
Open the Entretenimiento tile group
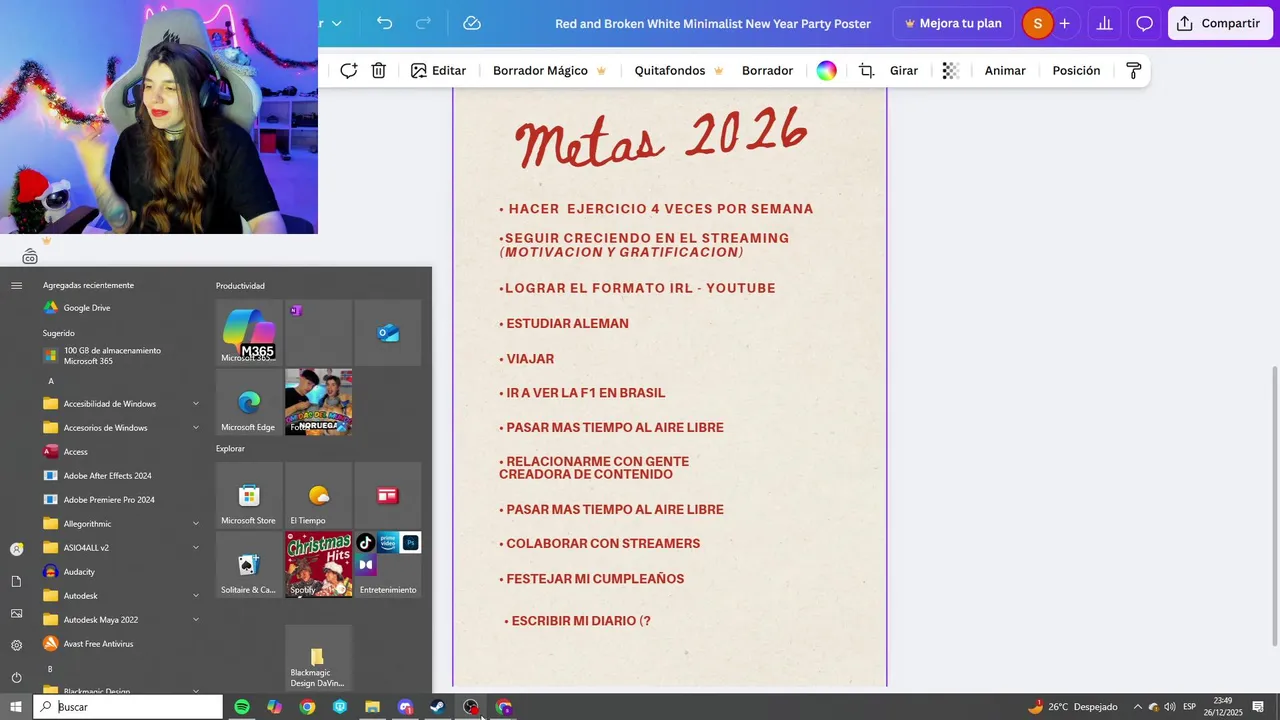388,564
